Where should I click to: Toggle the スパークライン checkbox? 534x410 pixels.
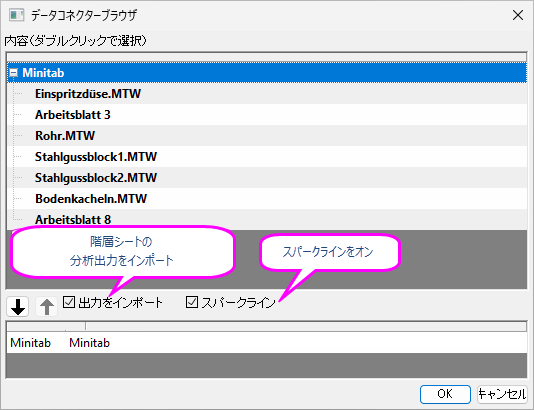(192, 302)
